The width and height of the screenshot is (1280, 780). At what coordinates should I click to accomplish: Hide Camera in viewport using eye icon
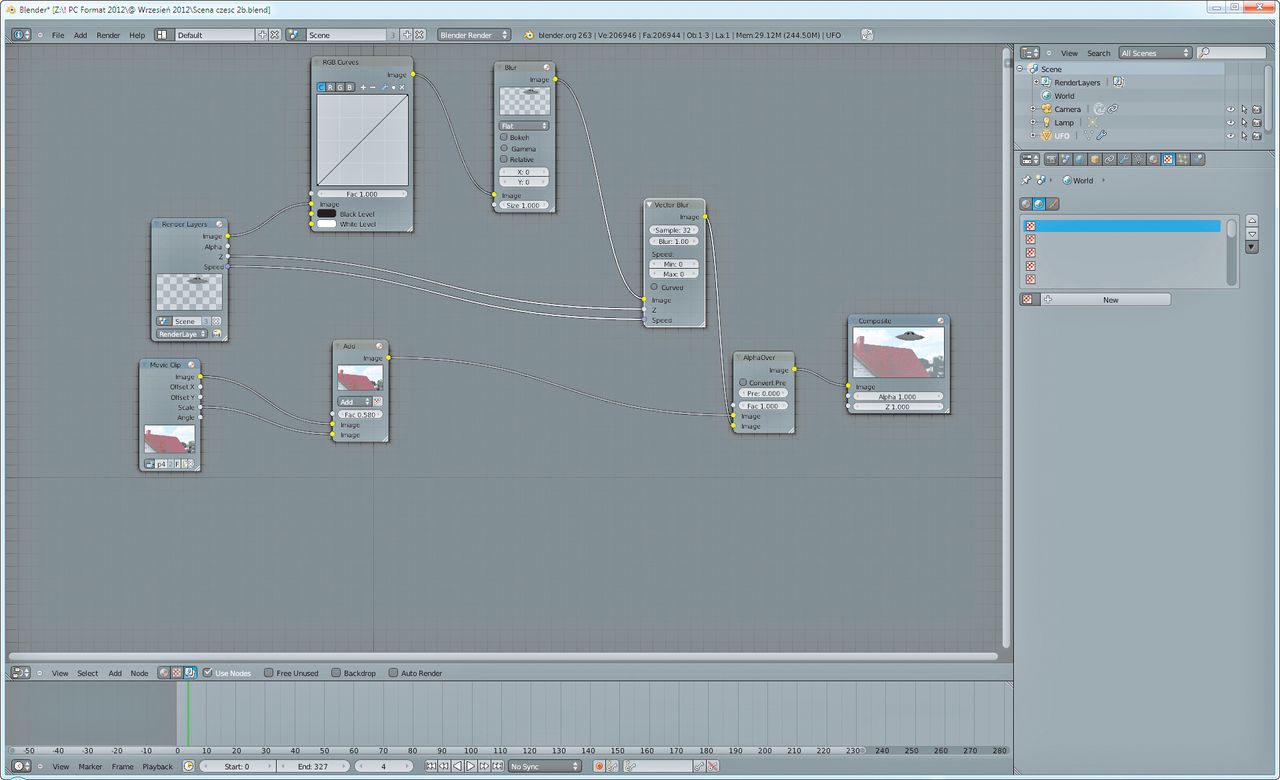pyautogui.click(x=1231, y=109)
